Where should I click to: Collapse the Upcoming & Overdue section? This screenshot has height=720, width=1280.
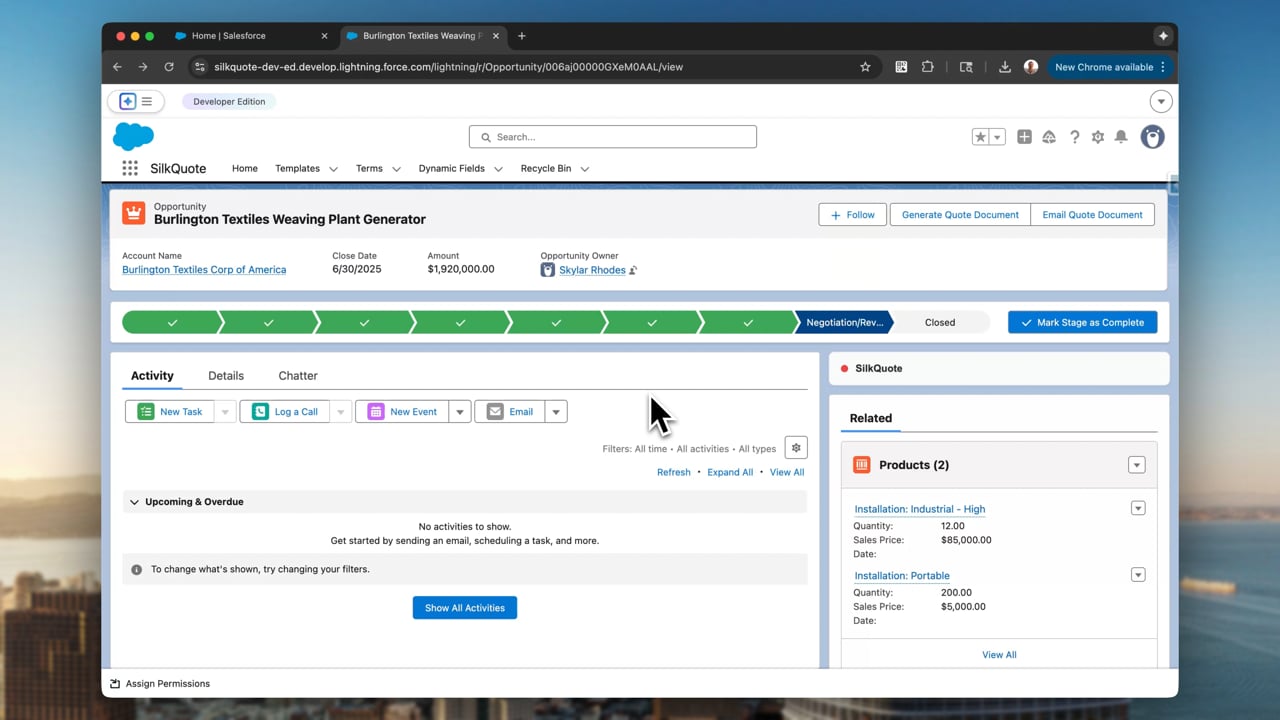[134, 502]
